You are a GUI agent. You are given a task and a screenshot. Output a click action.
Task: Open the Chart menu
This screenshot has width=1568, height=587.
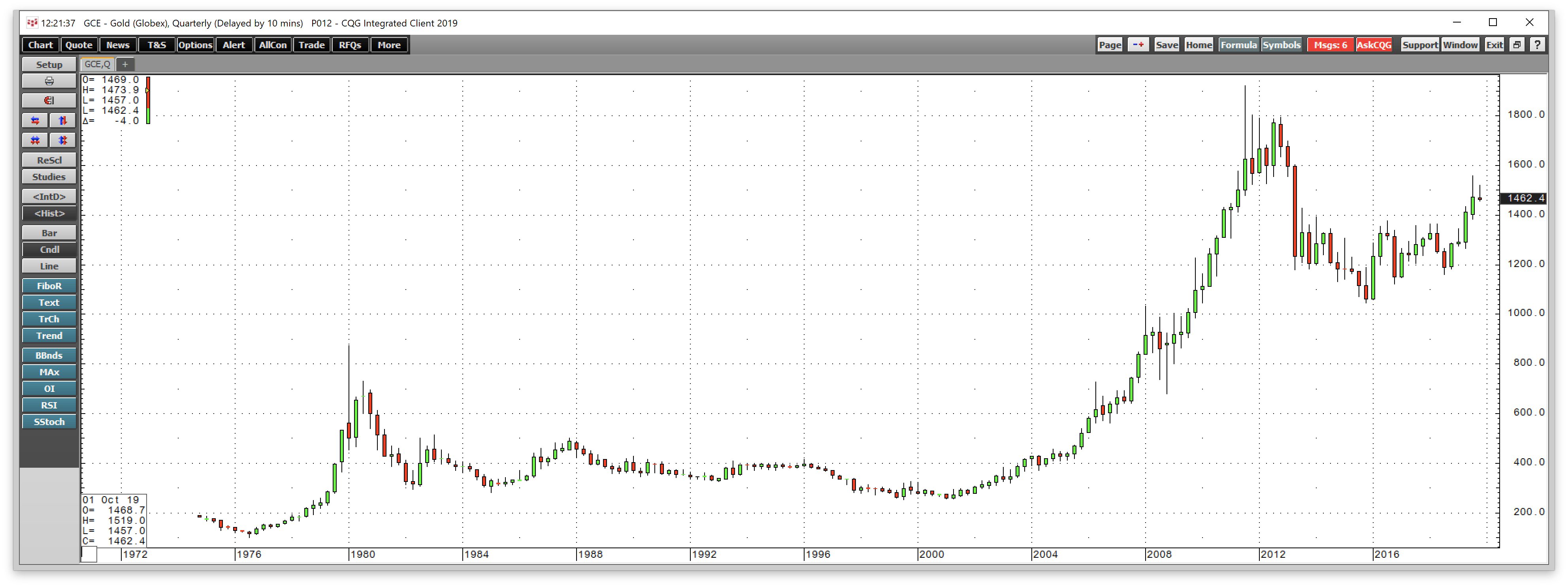coord(40,44)
